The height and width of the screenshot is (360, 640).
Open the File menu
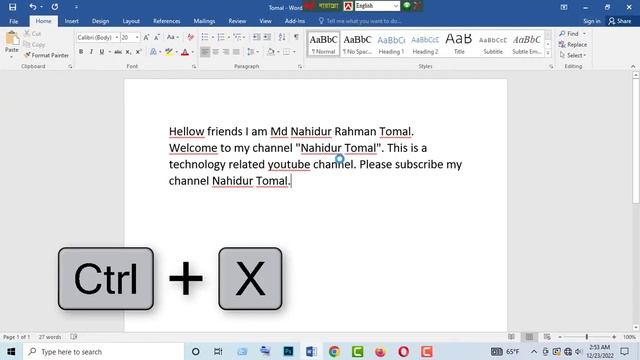tap(13, 21)
